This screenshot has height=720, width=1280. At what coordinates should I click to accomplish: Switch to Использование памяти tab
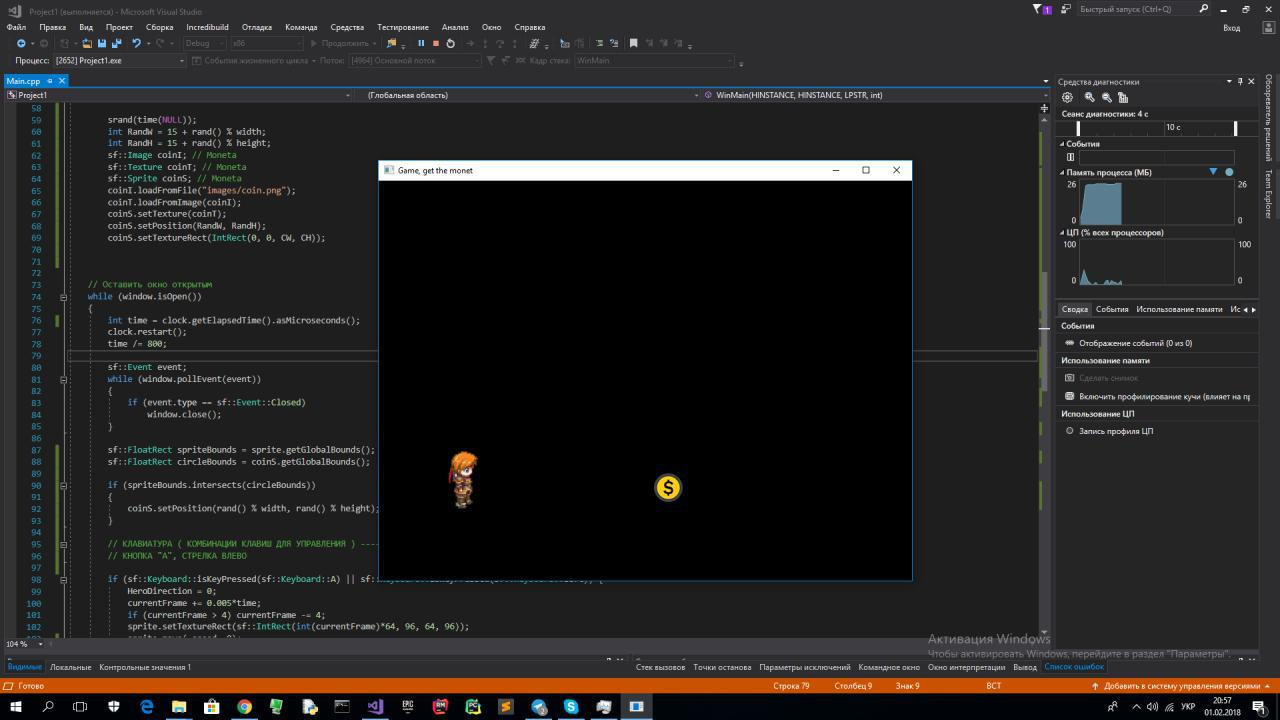point(1179,309)
